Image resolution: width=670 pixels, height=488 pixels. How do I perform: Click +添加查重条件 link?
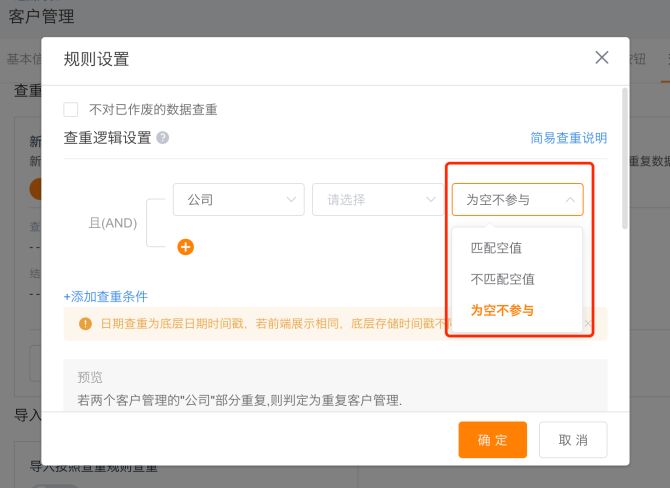point(105,296)
